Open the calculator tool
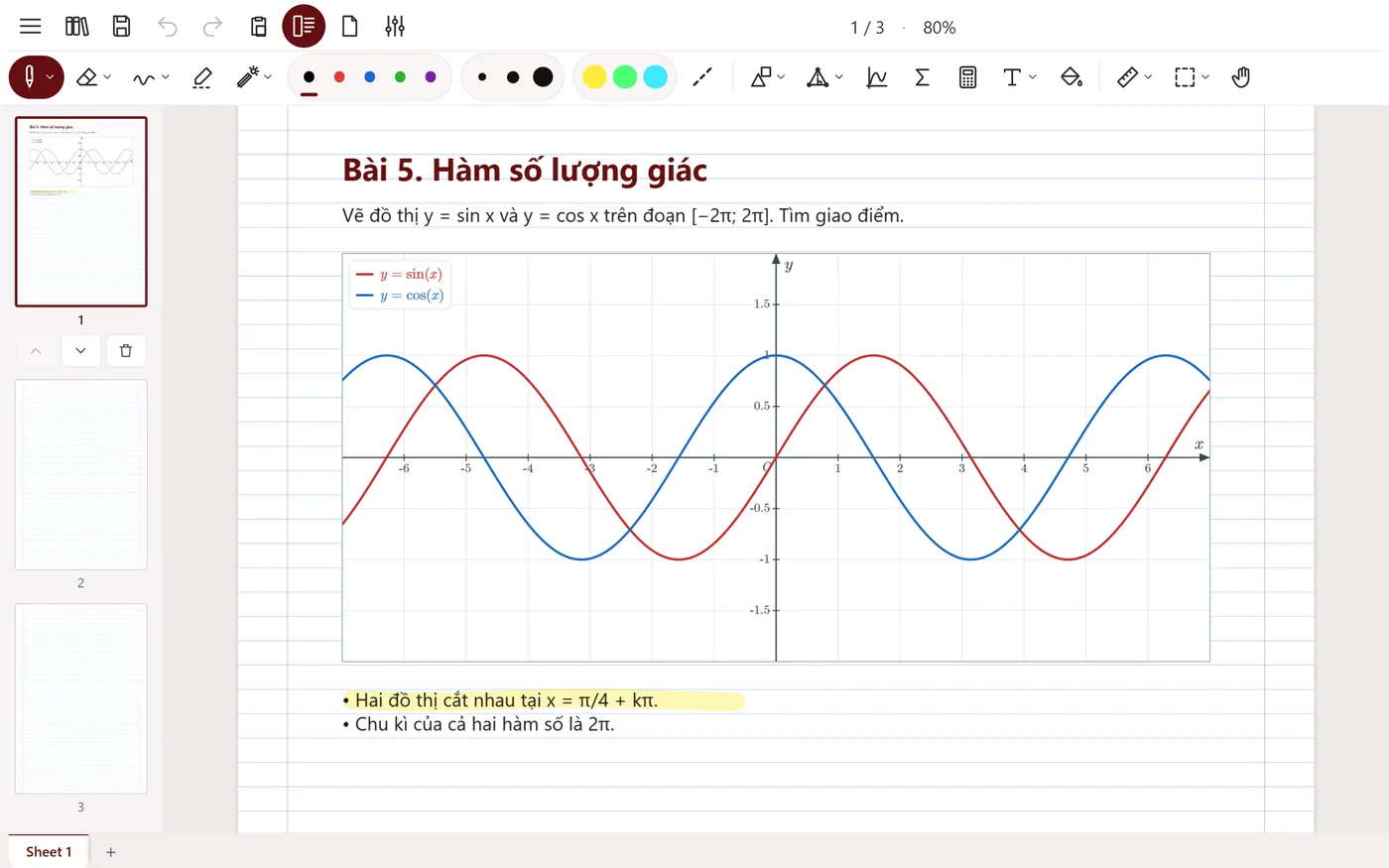 coord(968,77)
